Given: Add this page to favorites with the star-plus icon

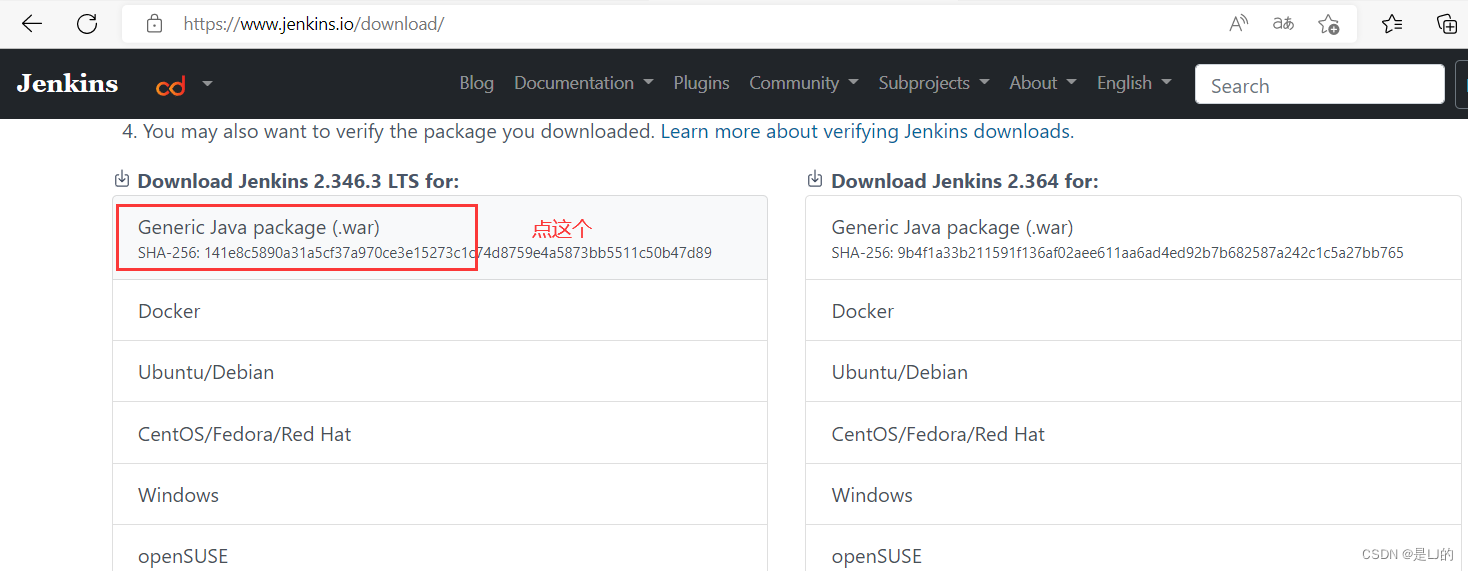Looking at the screenshot, I should point(1328,24).
